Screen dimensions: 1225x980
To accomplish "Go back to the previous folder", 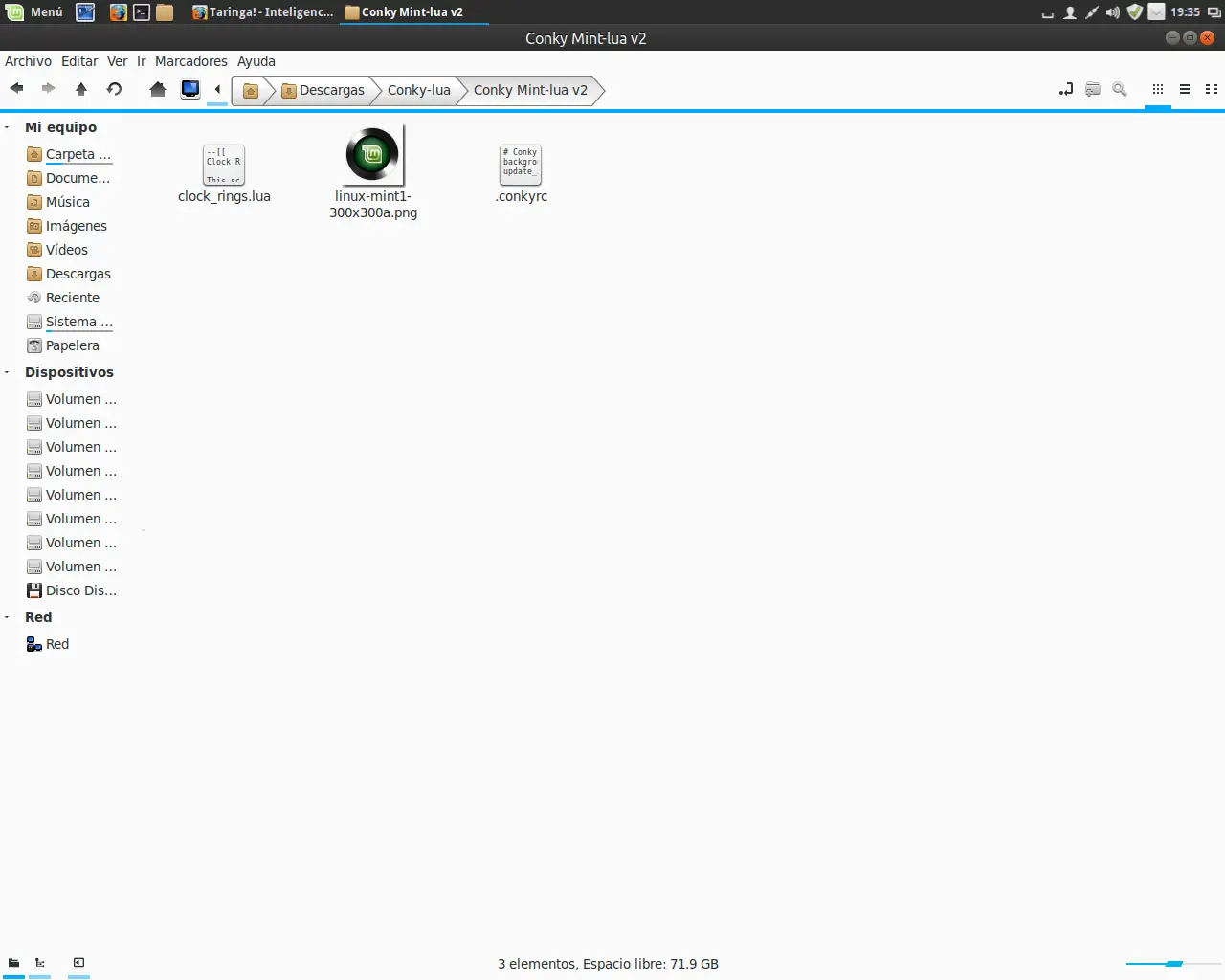I will (x=16, y=89).
